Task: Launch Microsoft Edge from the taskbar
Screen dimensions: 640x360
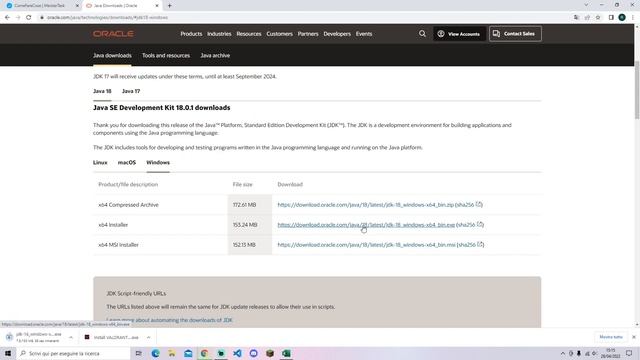Action: [155, 353]
